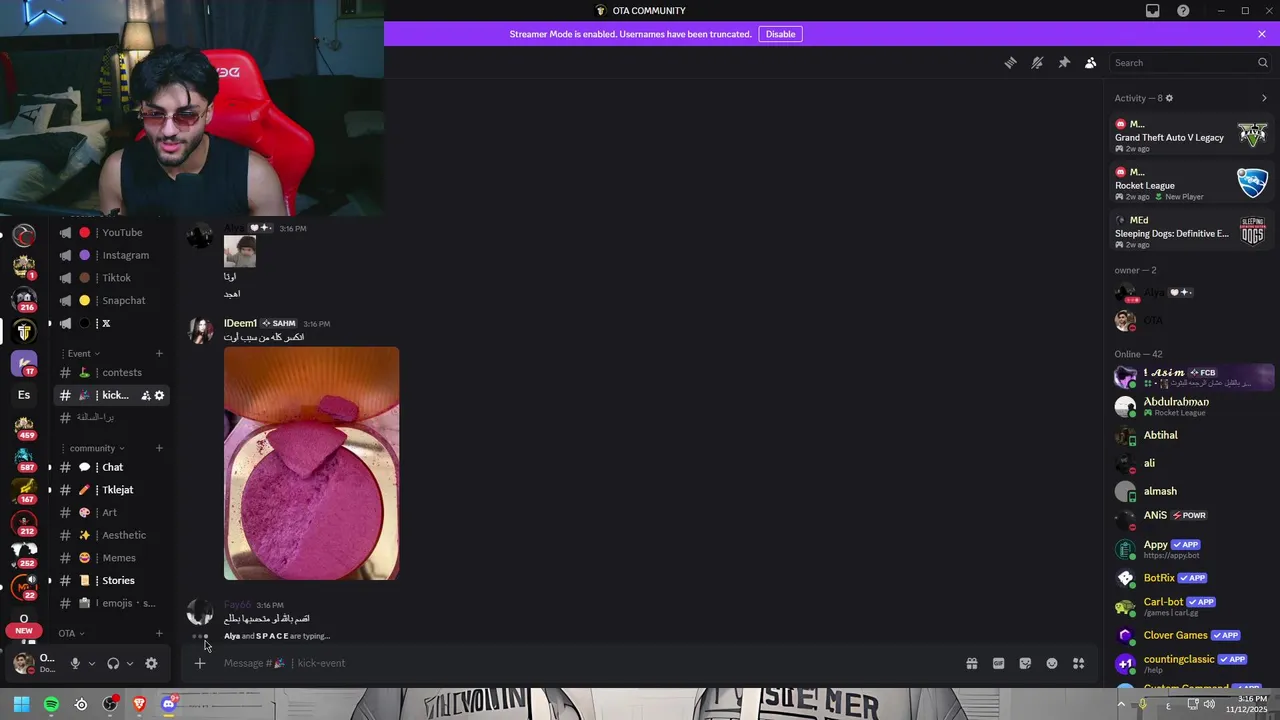The image size is (1280, 720).
Task: Select the Stories channel
Action: click(110, 580)
